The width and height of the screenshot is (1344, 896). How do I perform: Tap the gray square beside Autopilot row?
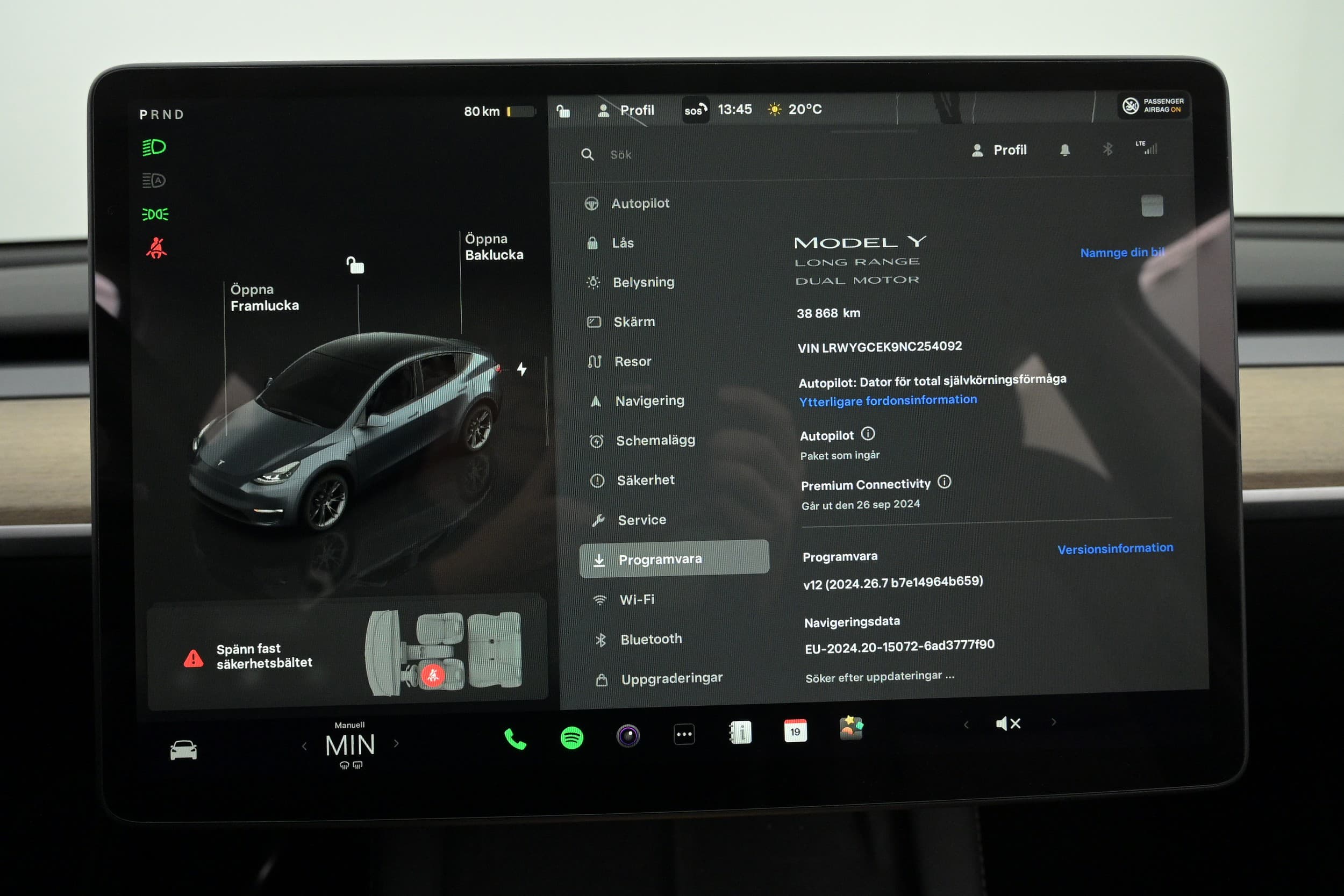(x=1152, y=206)
